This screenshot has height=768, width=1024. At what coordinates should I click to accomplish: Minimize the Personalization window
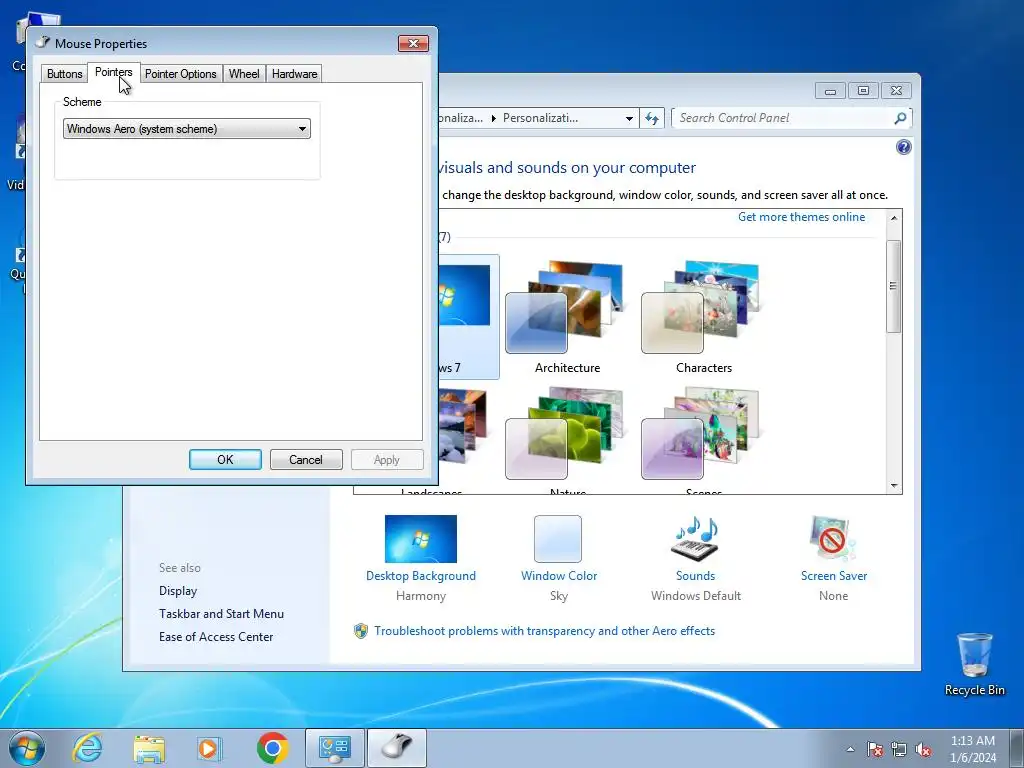(830, 91)
